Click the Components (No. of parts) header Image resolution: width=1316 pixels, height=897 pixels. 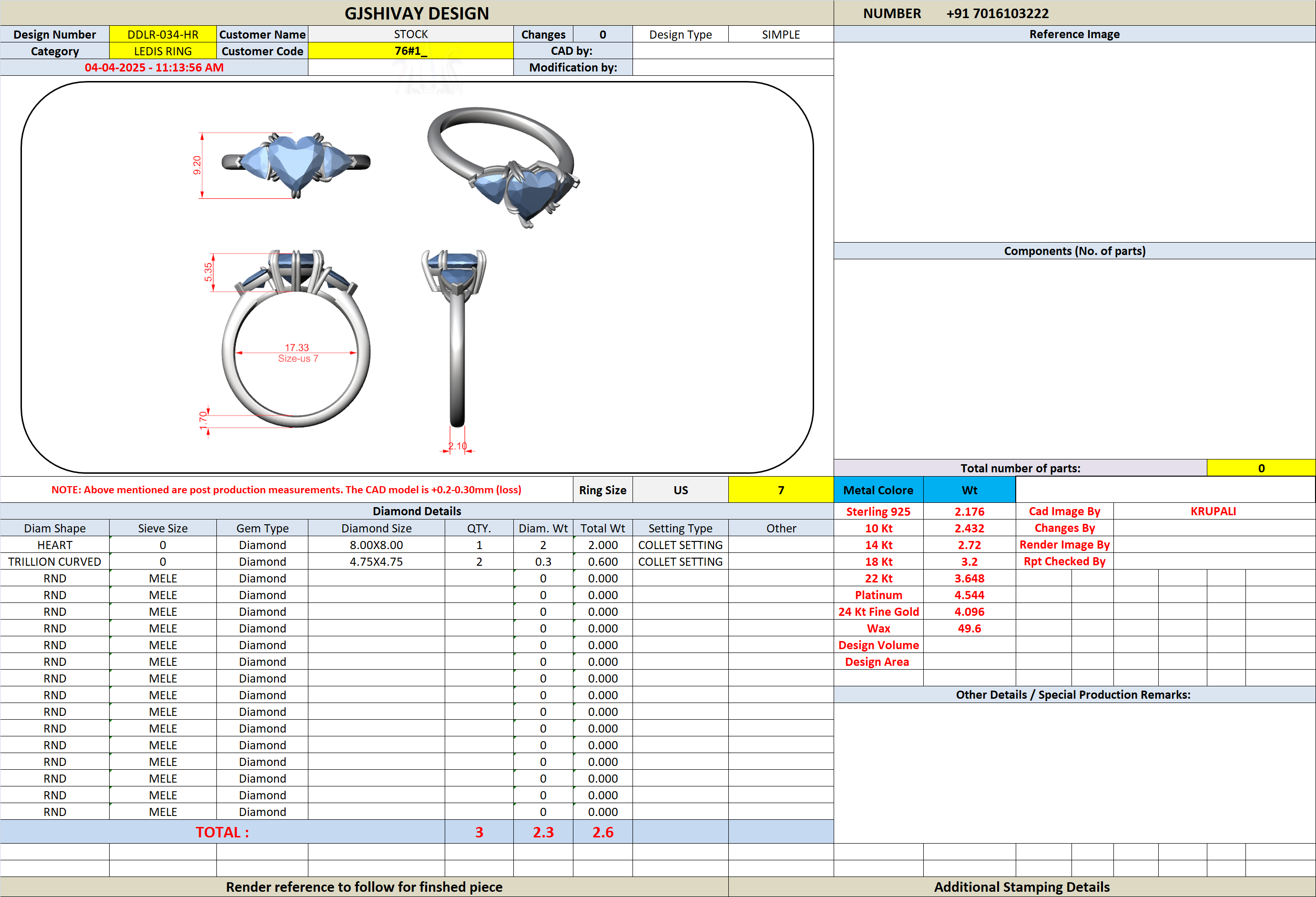1074,251
